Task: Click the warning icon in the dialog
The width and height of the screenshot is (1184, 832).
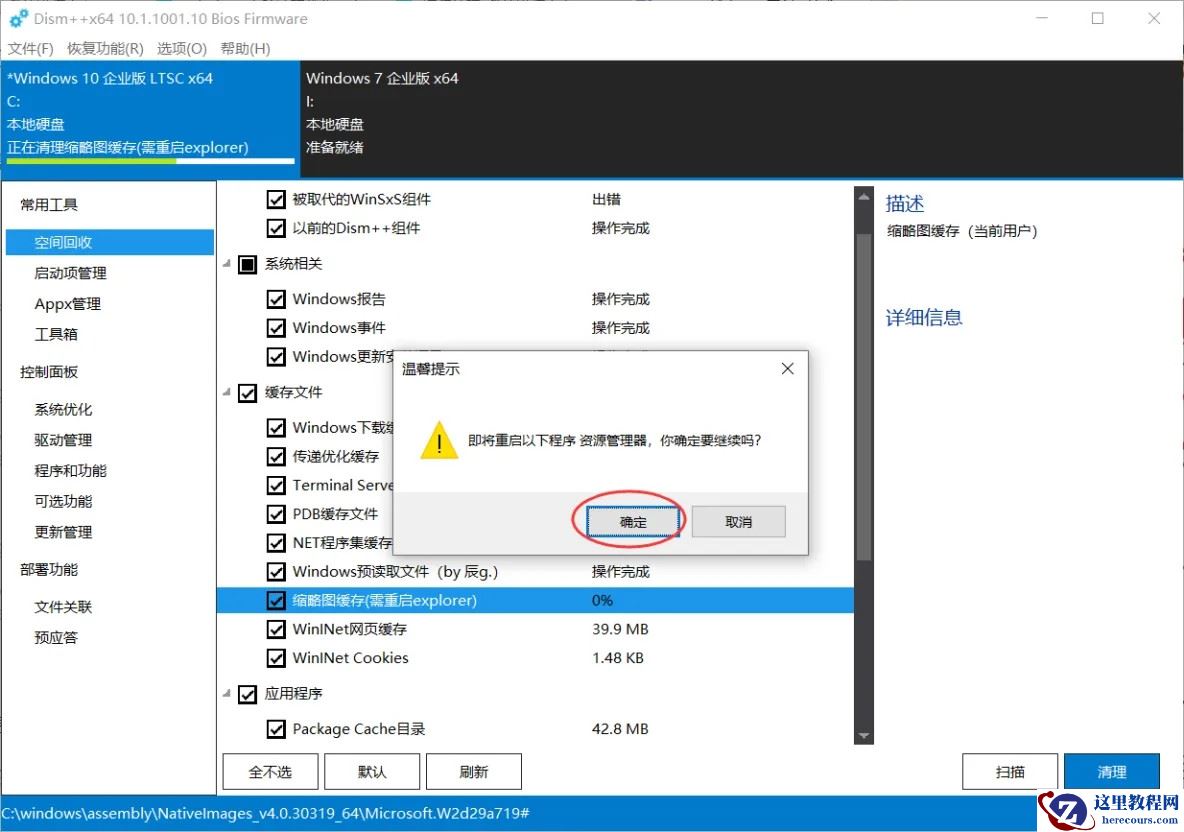Action: 438,440
